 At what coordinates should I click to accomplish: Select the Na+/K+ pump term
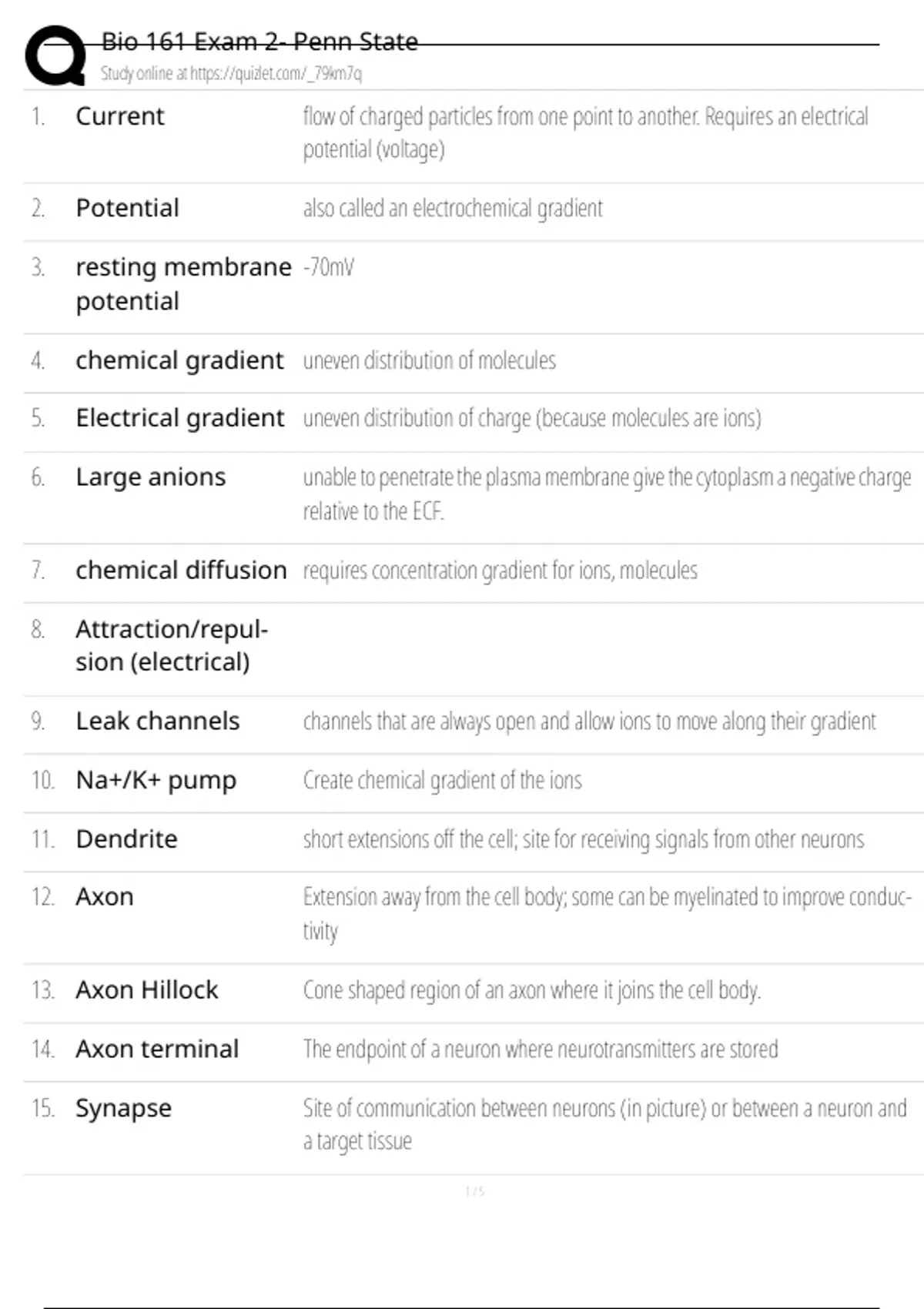point(156,780)
